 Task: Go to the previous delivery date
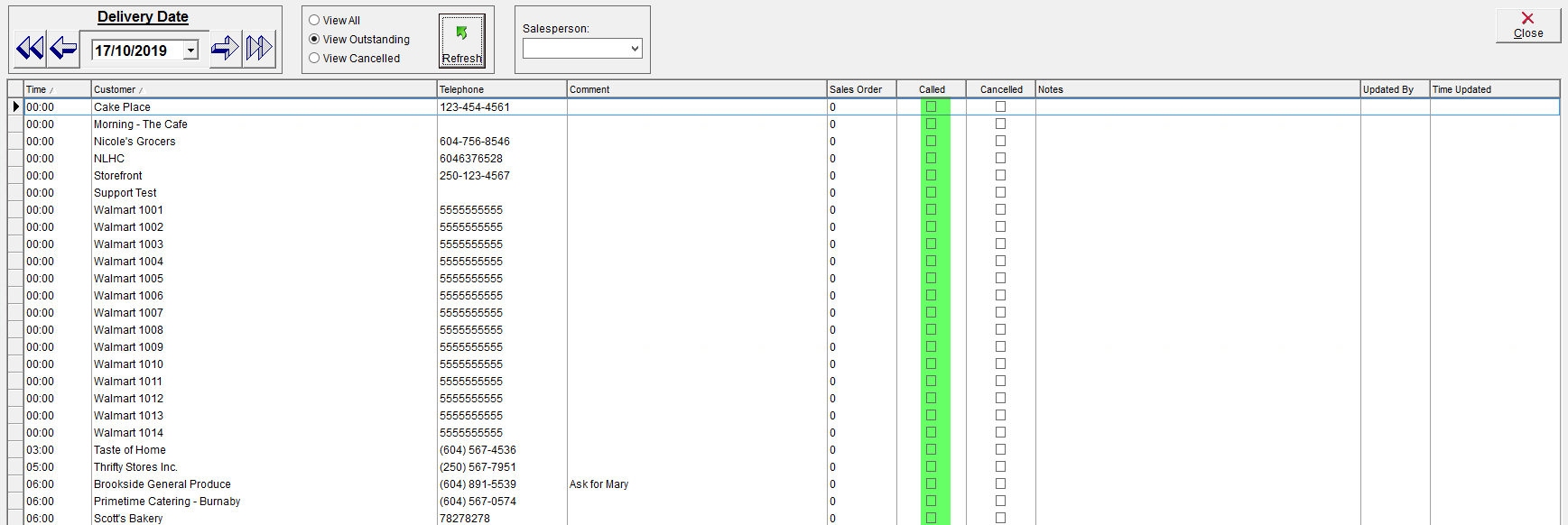(x=63, y=48)
